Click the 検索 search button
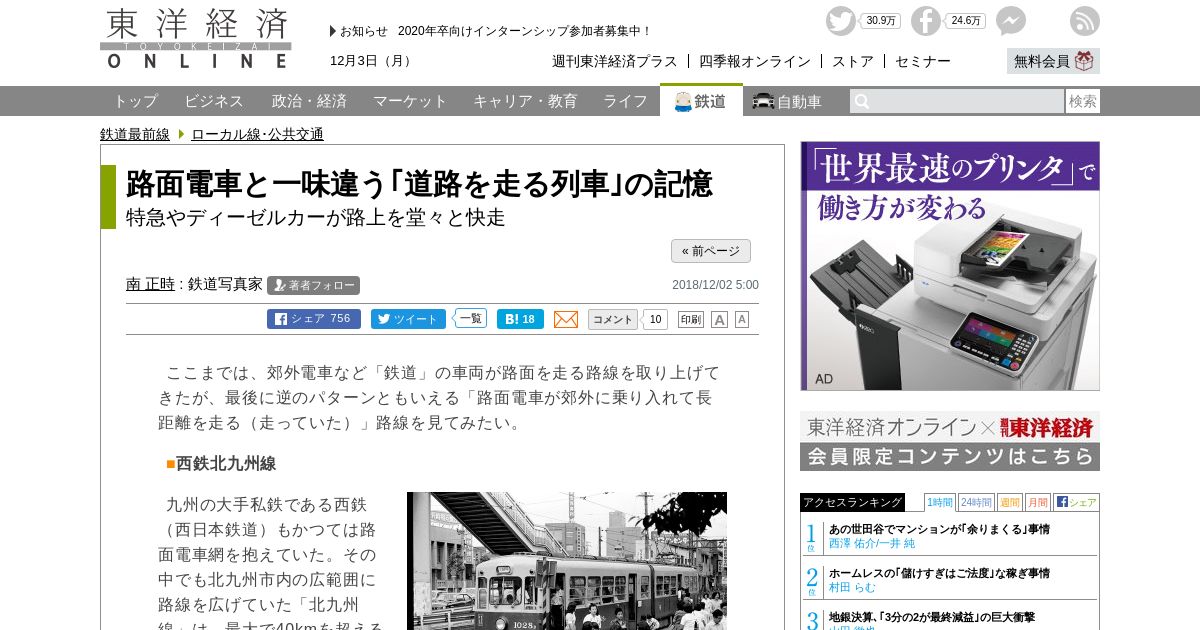The width and height of the screenshot is (1200, 630). pos(1083,101)
